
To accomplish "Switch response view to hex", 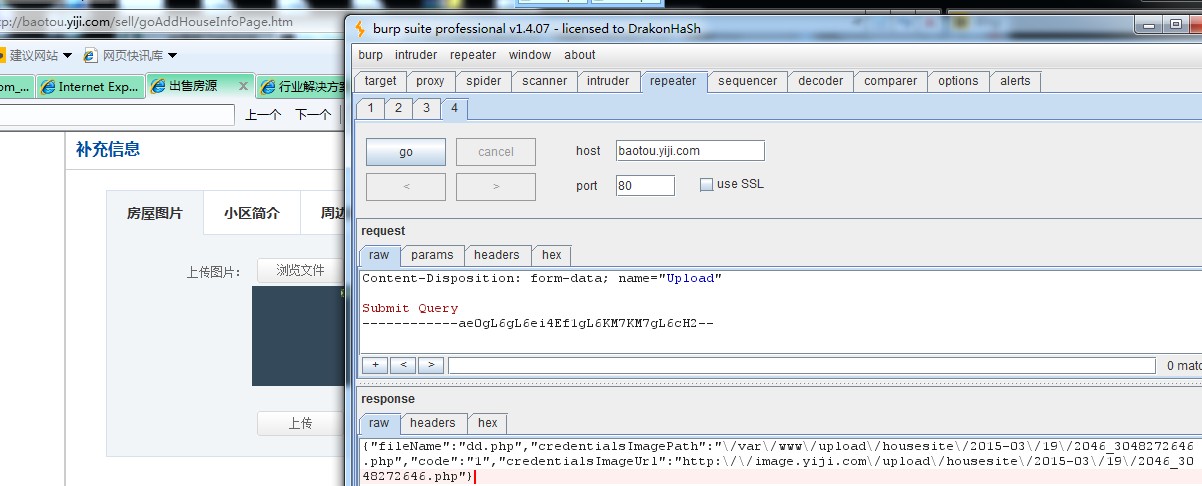I will pyautogui.click(x=487, y=423).
